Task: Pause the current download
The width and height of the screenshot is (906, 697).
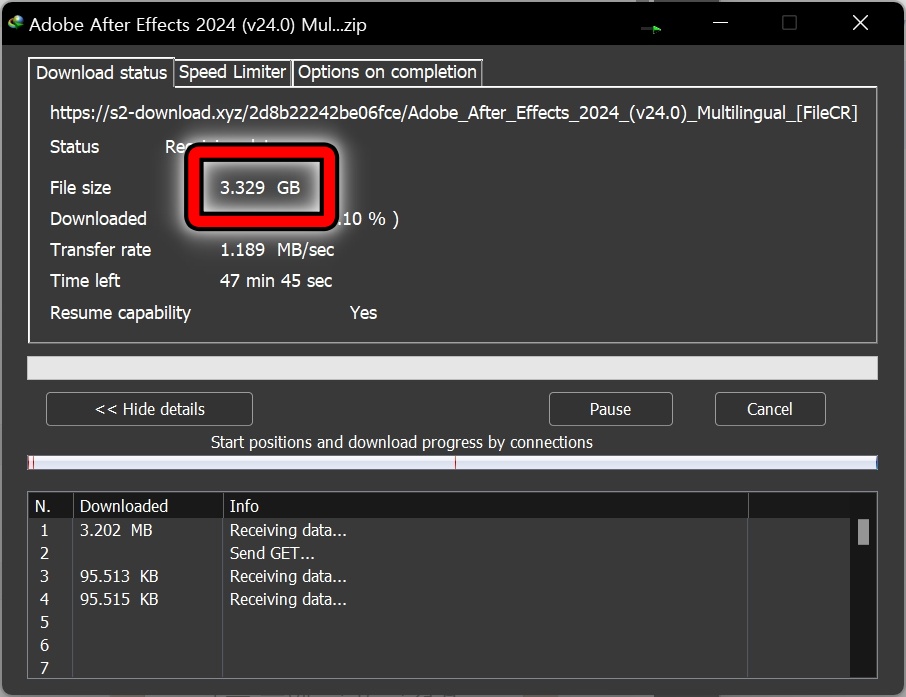Action: tap(610, 409)
